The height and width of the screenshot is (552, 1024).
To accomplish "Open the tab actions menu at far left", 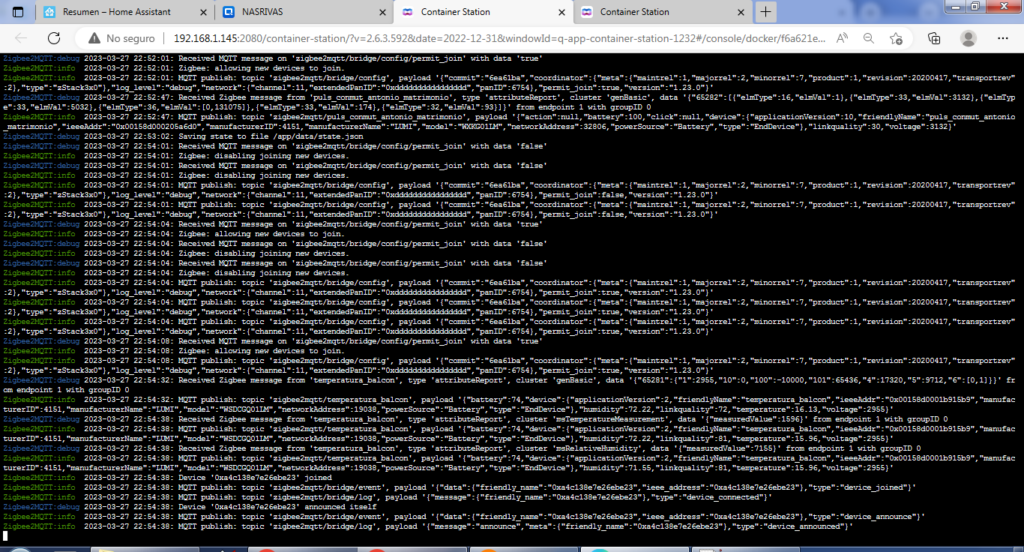I will tap(18, 12).
